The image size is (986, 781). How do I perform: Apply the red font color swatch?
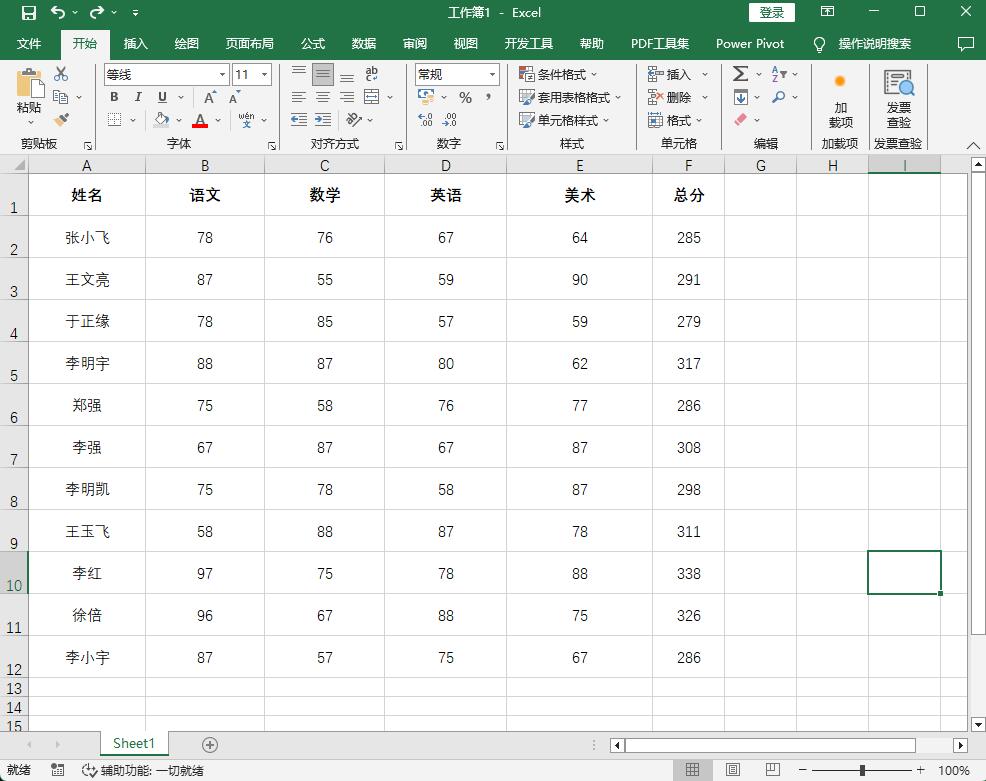coord(200,119)
